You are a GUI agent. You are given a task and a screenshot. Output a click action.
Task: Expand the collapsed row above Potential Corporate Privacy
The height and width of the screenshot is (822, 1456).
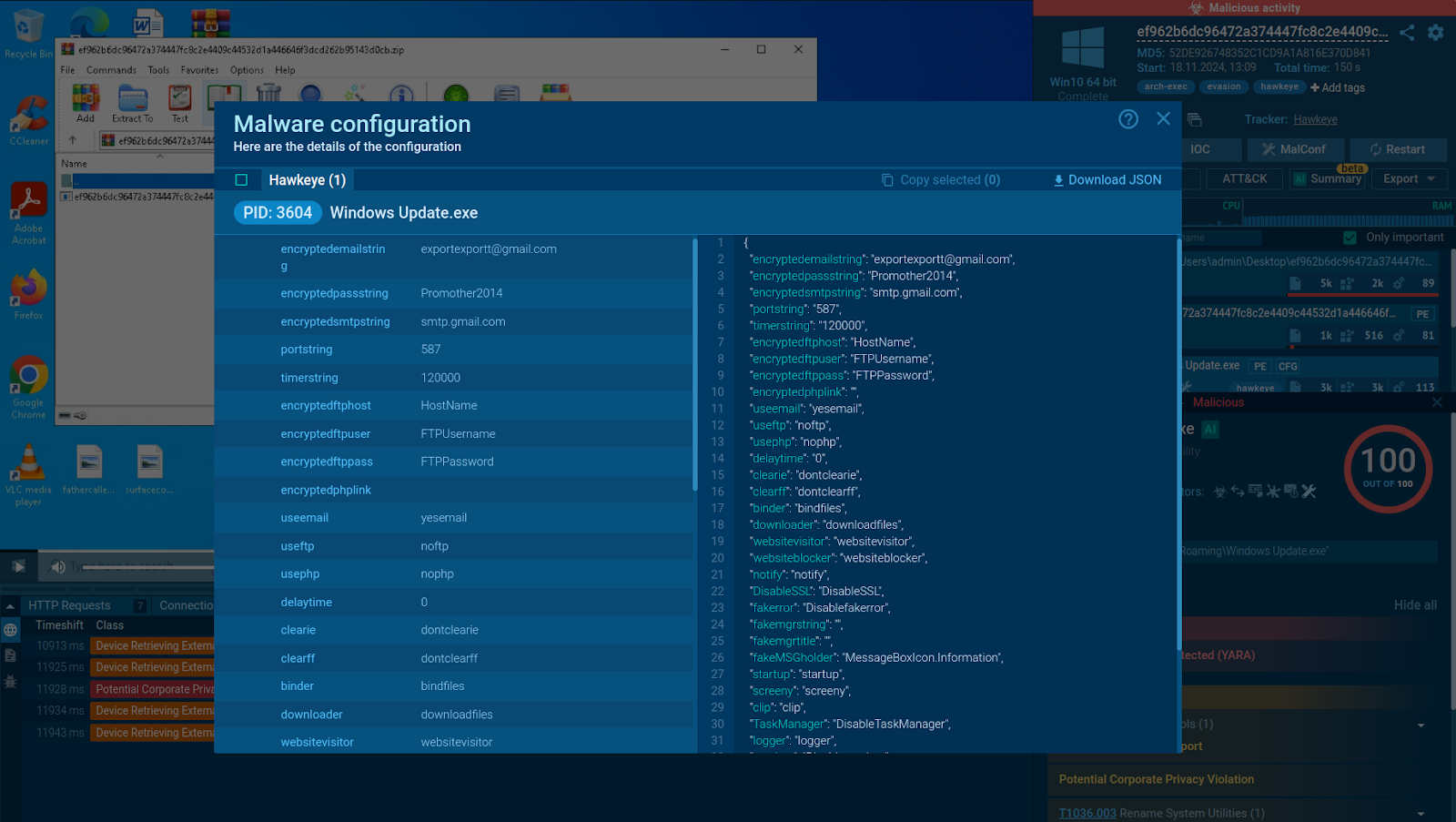coord(1421,726)
